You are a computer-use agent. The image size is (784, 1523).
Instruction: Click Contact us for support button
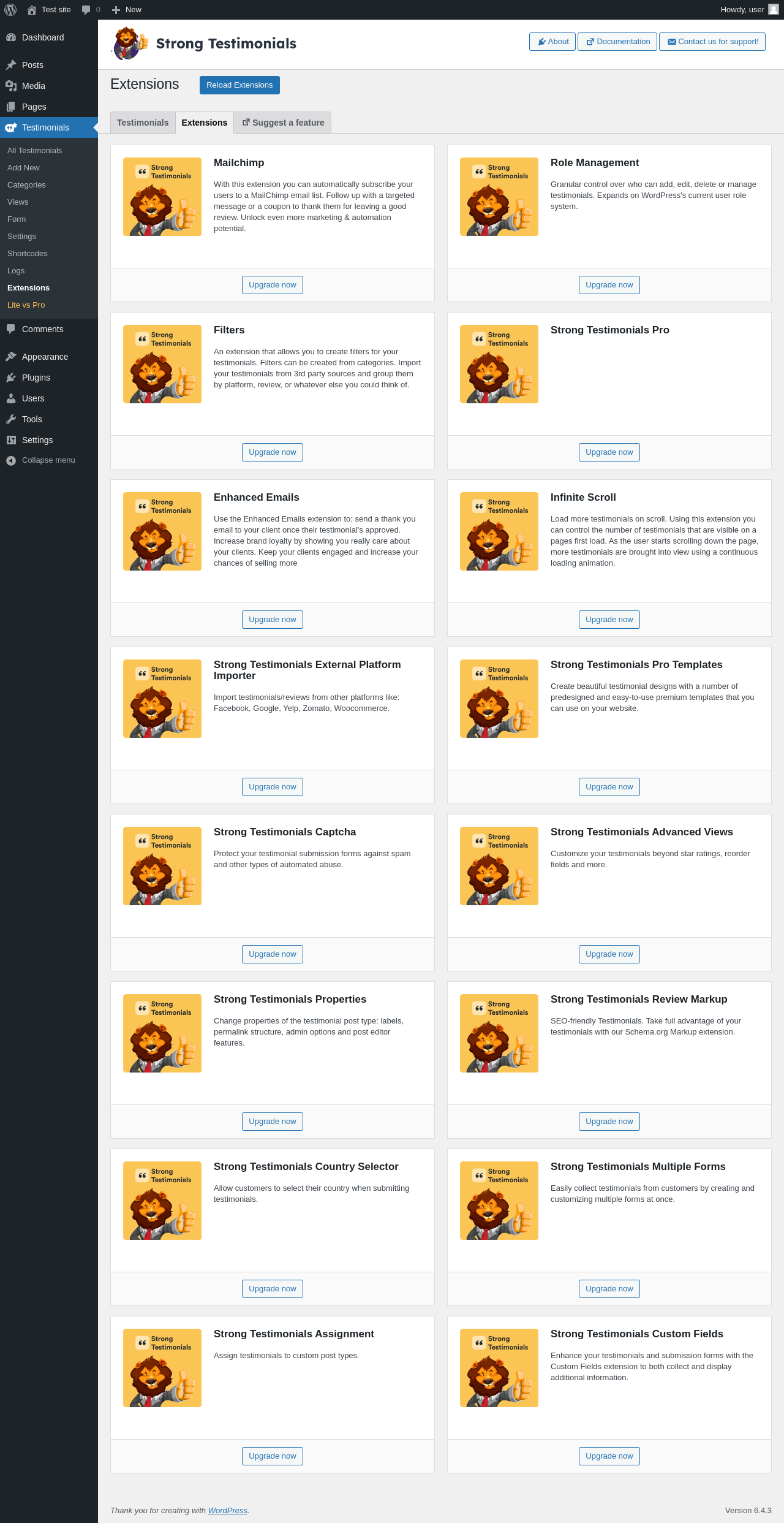coord(712,42)
